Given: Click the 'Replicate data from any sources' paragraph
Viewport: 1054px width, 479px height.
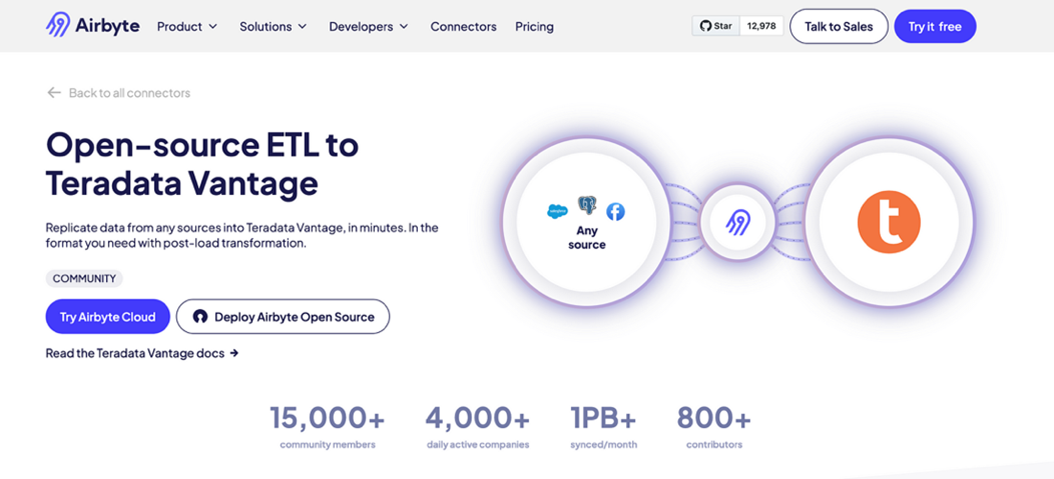Looking at the screenshot, I should [x=242, y=235].
